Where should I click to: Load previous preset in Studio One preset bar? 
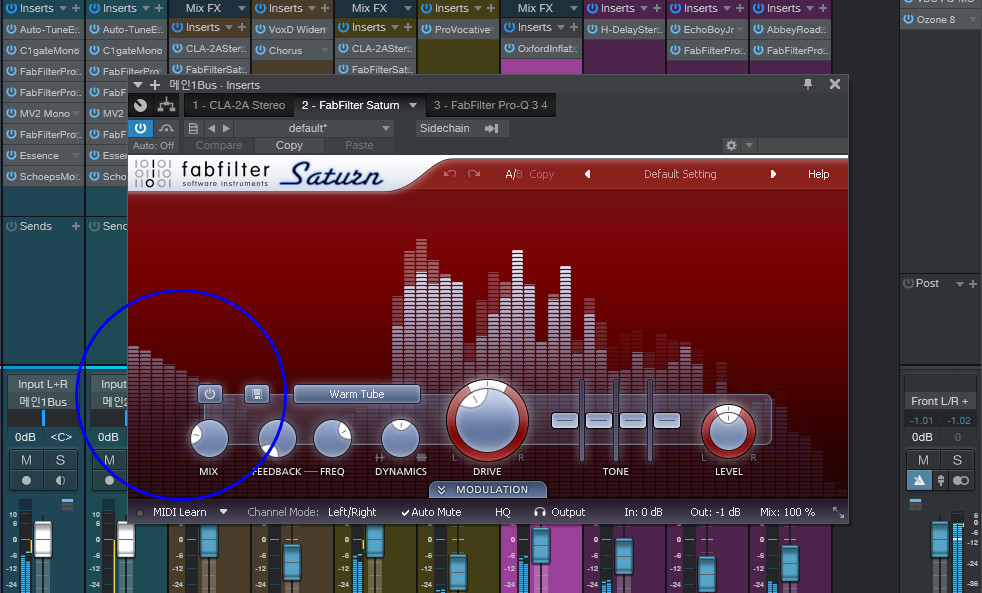click(211, 128)
